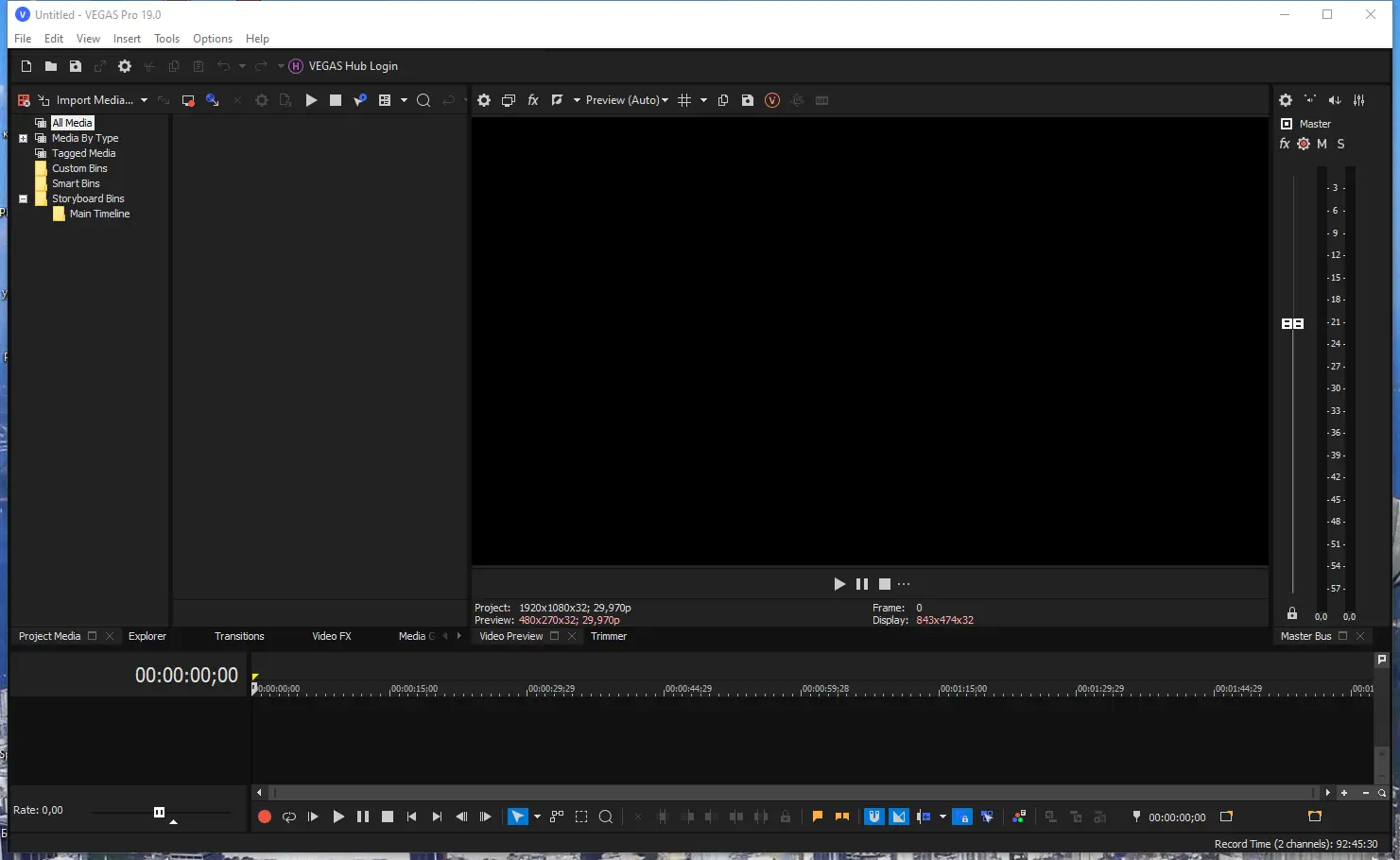
Task: Copy the current preview snapshot to clipboard
Action: point(723,99)
